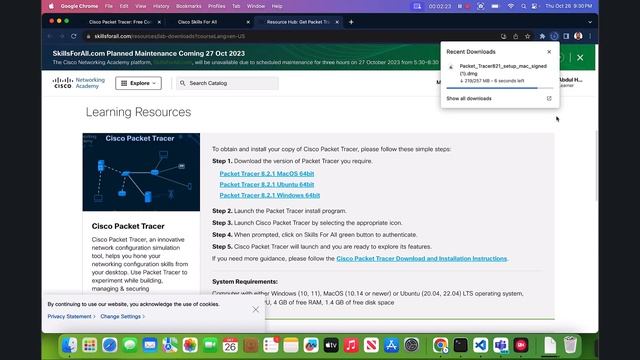Open the History menu
The width and height of the screenshot is (640, 360).
(x=161, y=6)
